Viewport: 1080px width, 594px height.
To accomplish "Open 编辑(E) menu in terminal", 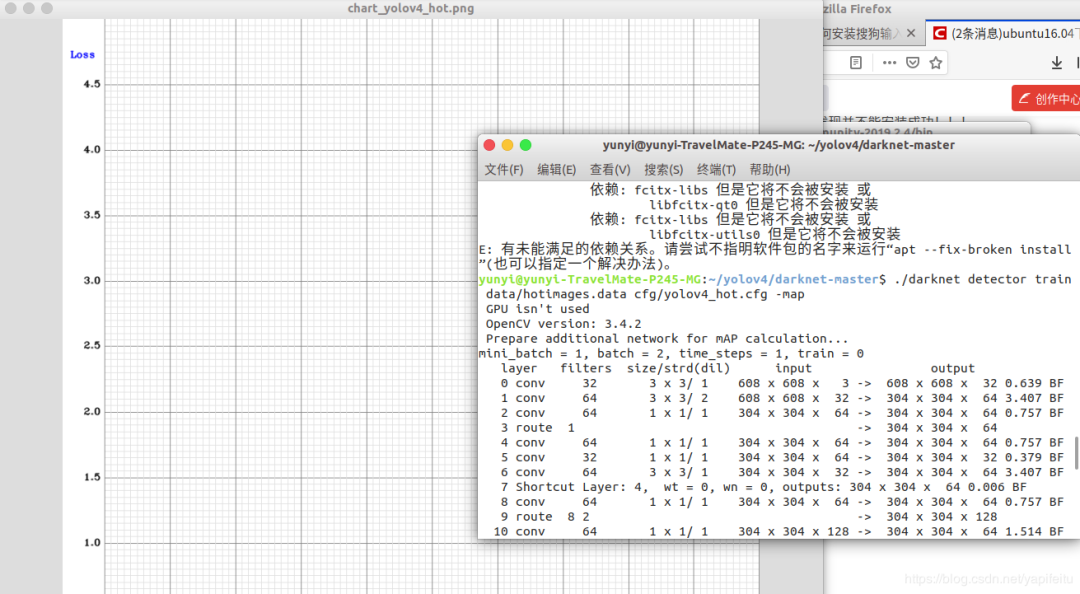I will [556, 169].
